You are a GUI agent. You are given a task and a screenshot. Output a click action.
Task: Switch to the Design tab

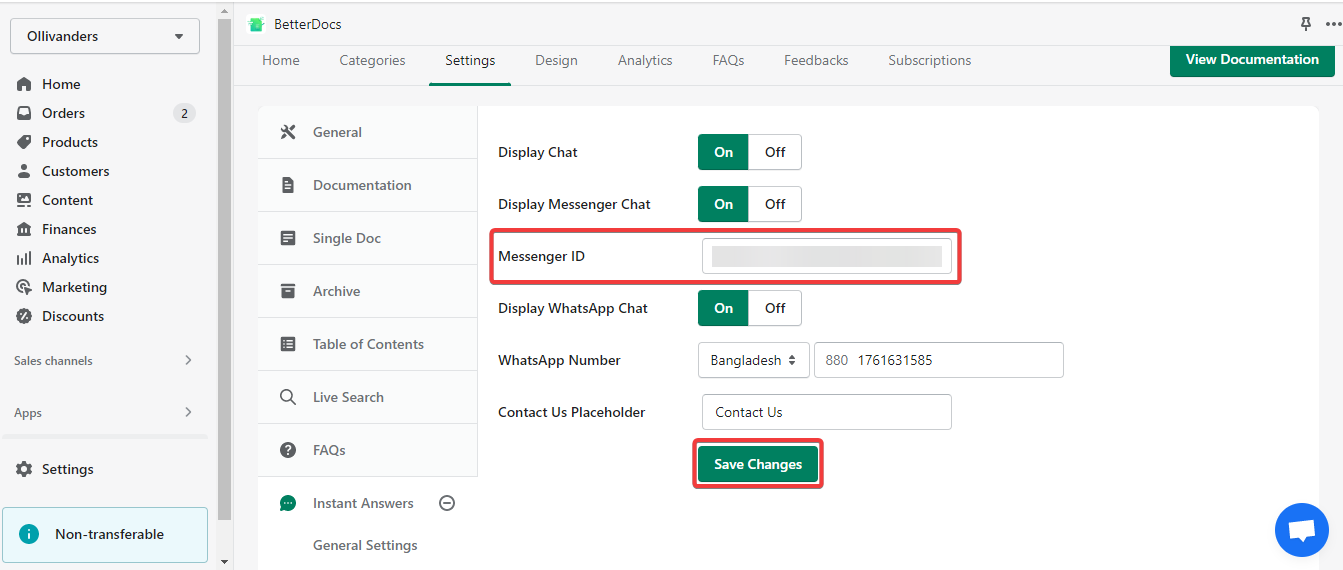pyautogui.click(x=556, y=60)
